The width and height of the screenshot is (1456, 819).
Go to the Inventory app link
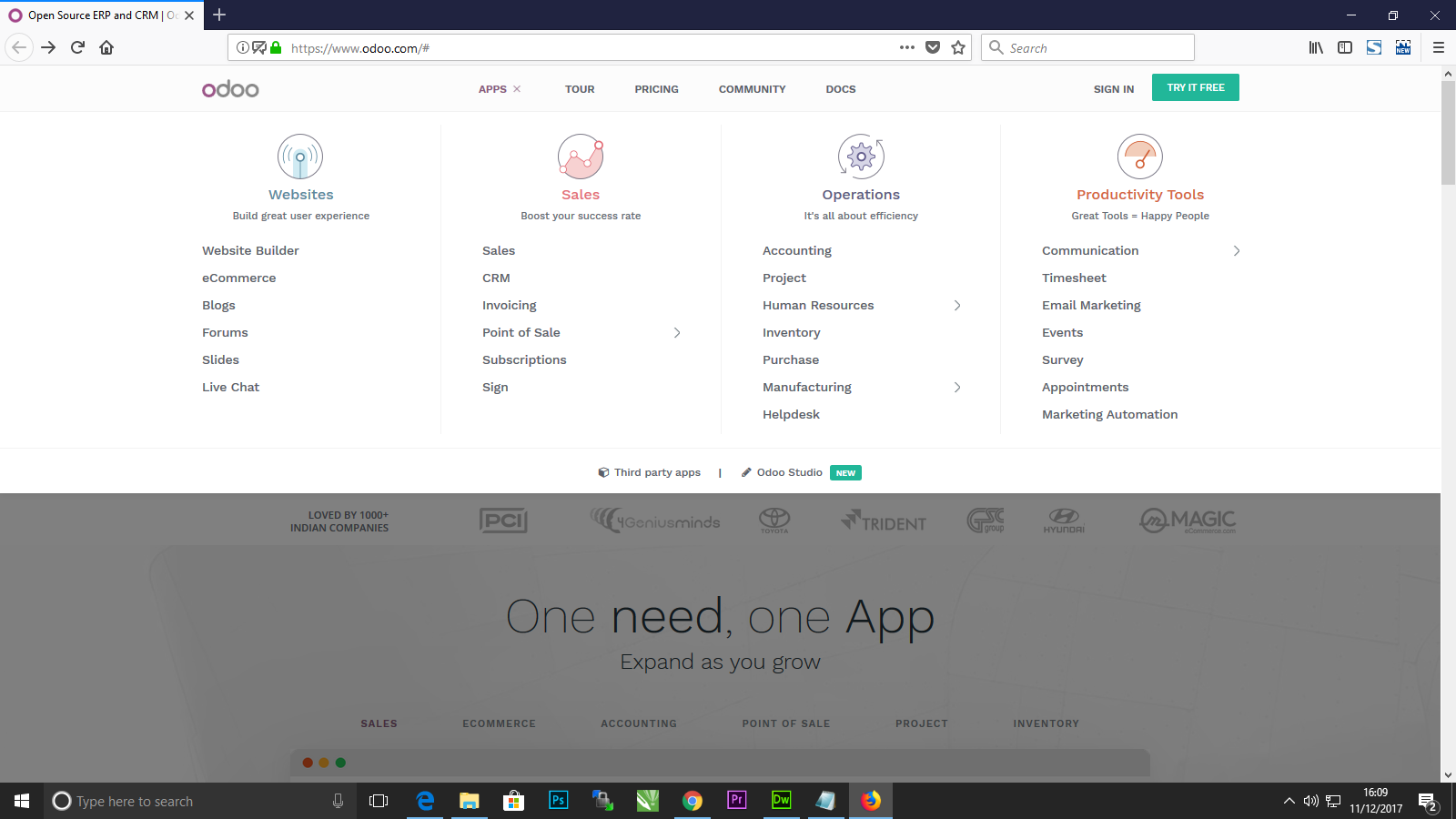coord(792,333)
